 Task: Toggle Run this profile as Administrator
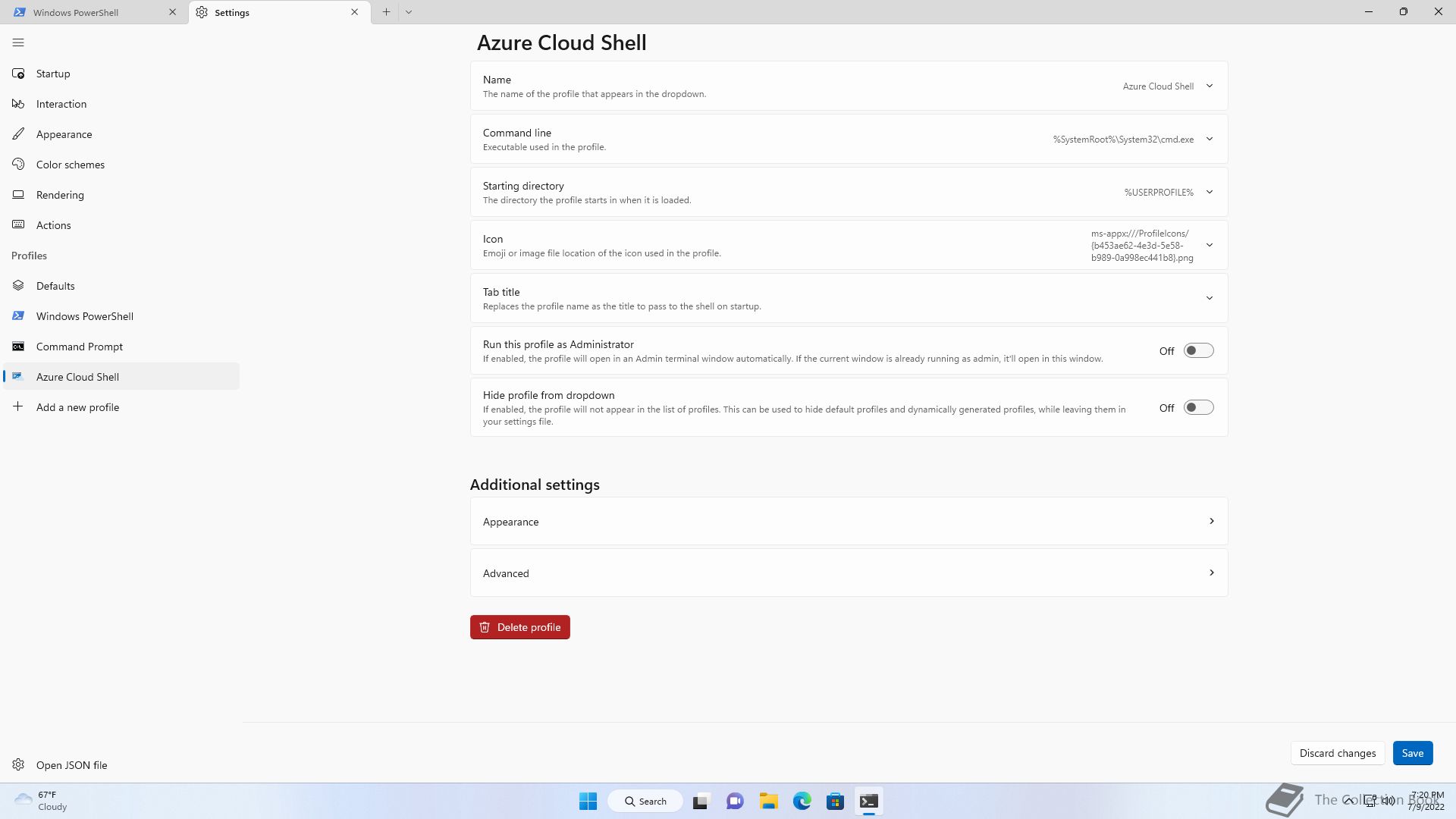(1198, 350)
